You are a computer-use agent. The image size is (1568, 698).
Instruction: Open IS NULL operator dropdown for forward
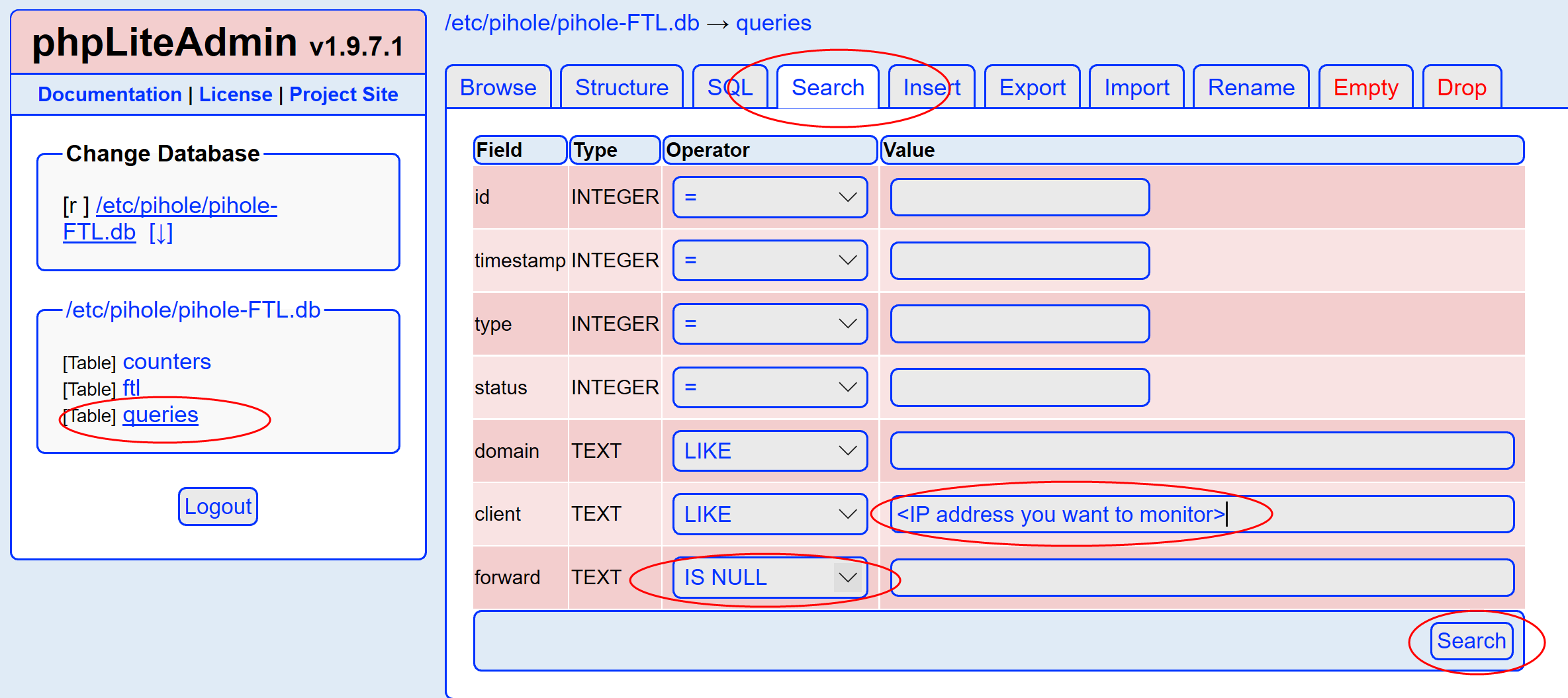(x=770, y=578)
